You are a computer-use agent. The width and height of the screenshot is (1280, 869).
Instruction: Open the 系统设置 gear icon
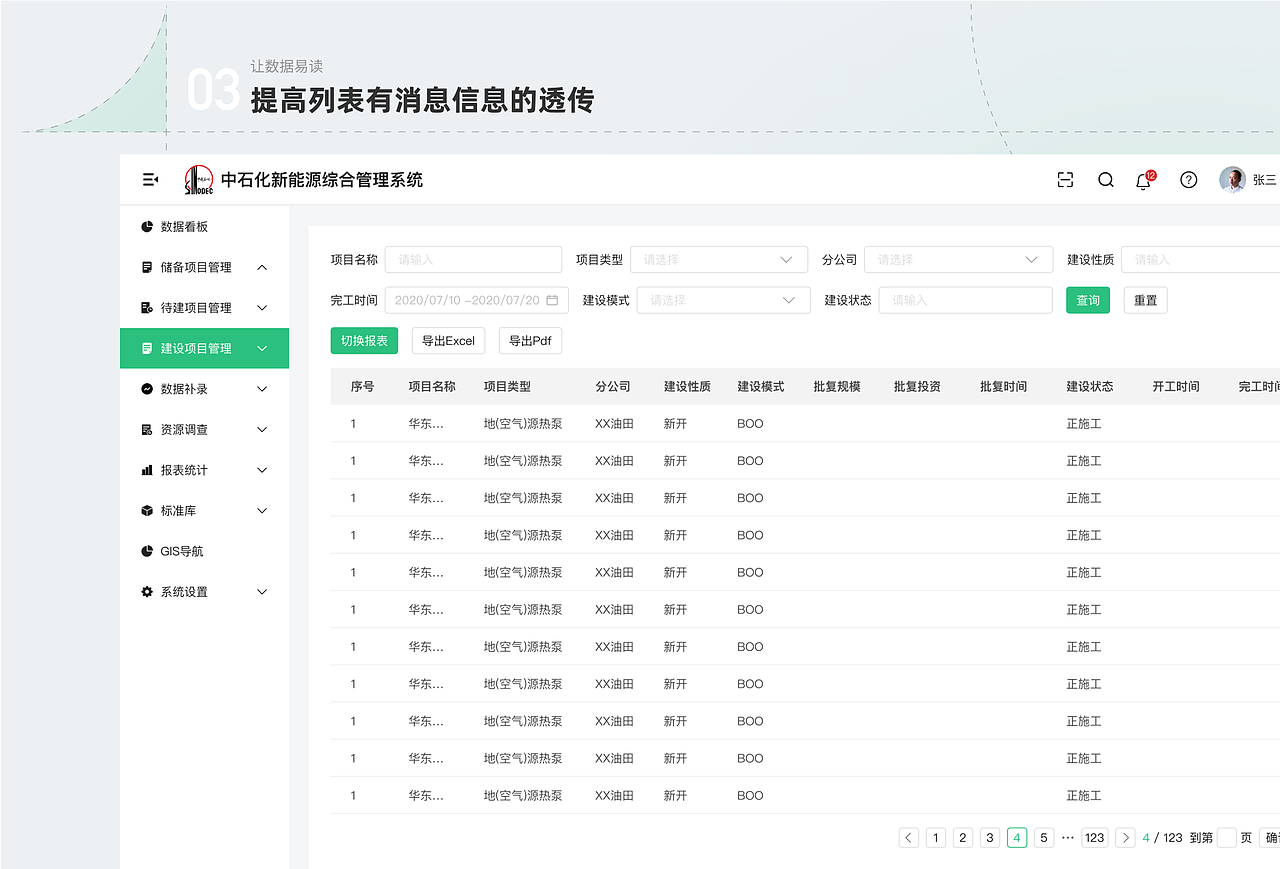tap(147, 591)
